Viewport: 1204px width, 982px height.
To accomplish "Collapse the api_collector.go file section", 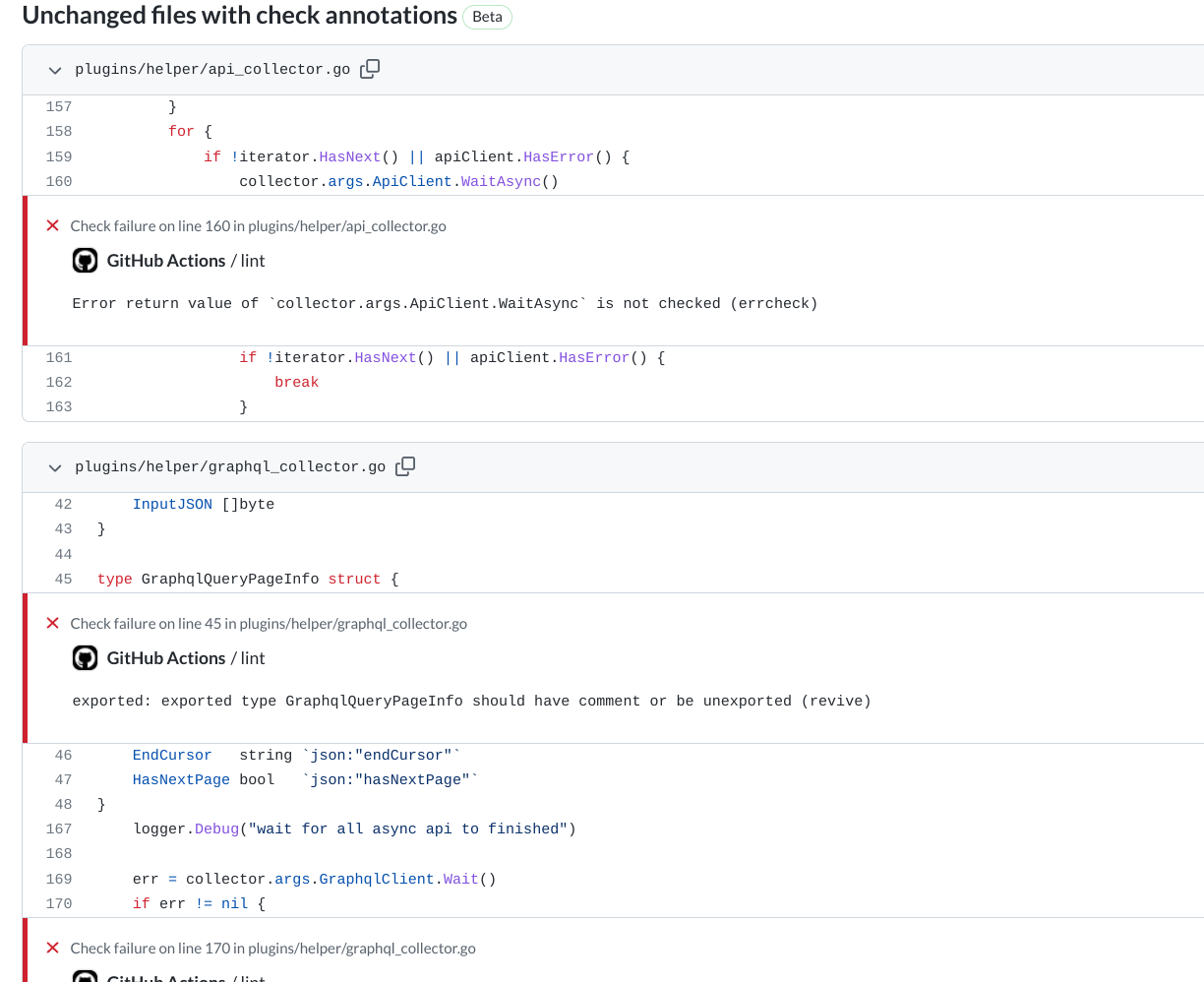I will tap(55, 71).
